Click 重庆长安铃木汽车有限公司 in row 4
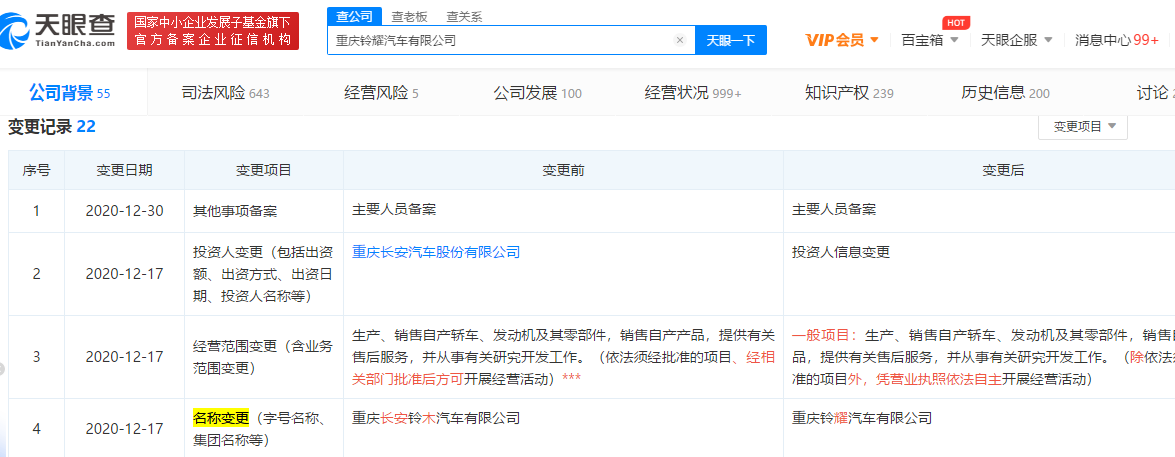Screen dimensions: 1175x457 [436, 418]
